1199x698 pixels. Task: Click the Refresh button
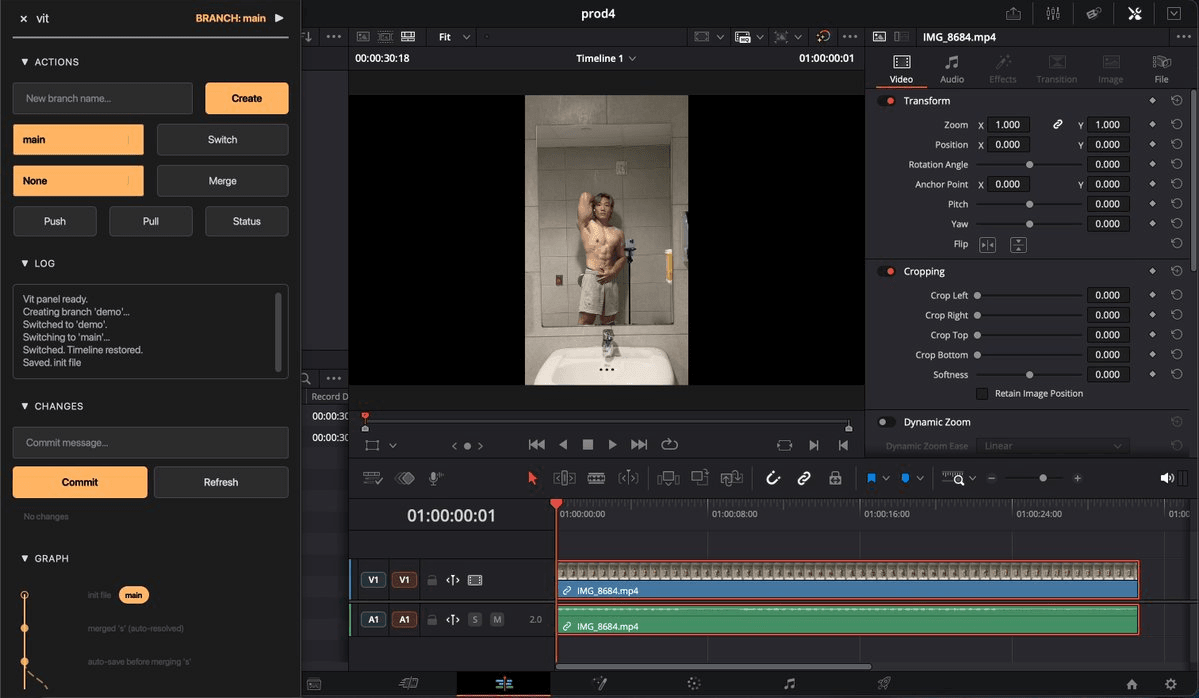(x=221, y=482)
